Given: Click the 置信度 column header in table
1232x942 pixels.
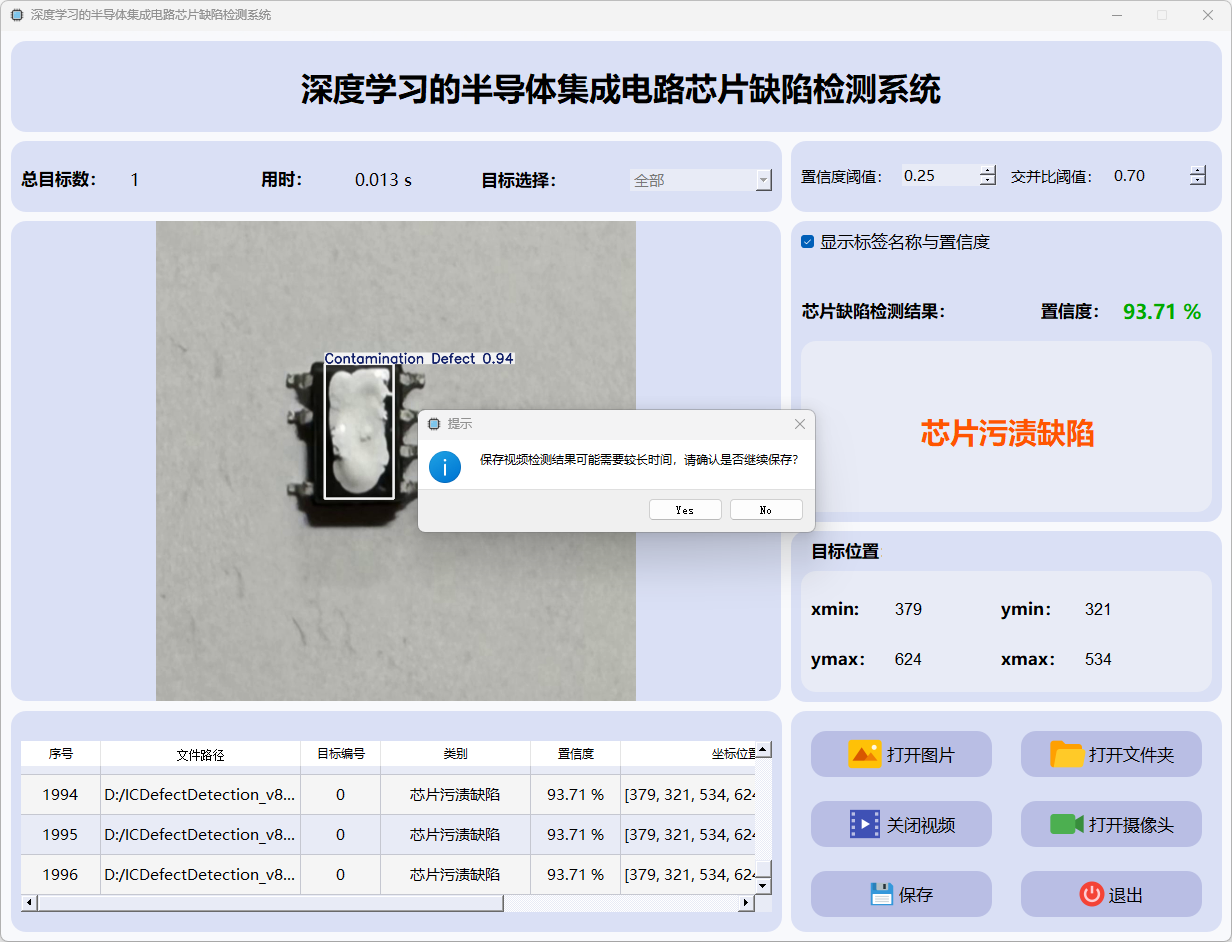Looking at the screenshot, I should click(x=575, y=754).
